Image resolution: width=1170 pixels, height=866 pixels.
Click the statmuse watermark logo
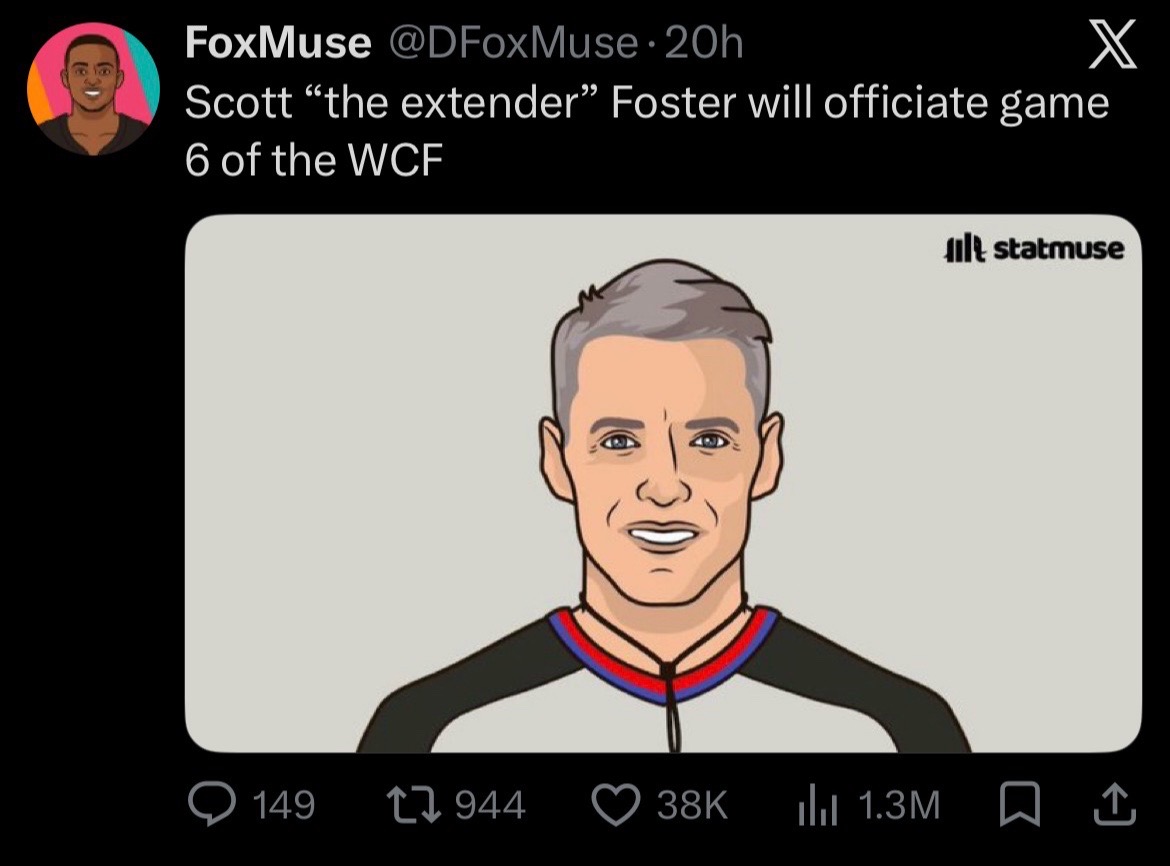pyautogui.click(x=1033, y=248)
